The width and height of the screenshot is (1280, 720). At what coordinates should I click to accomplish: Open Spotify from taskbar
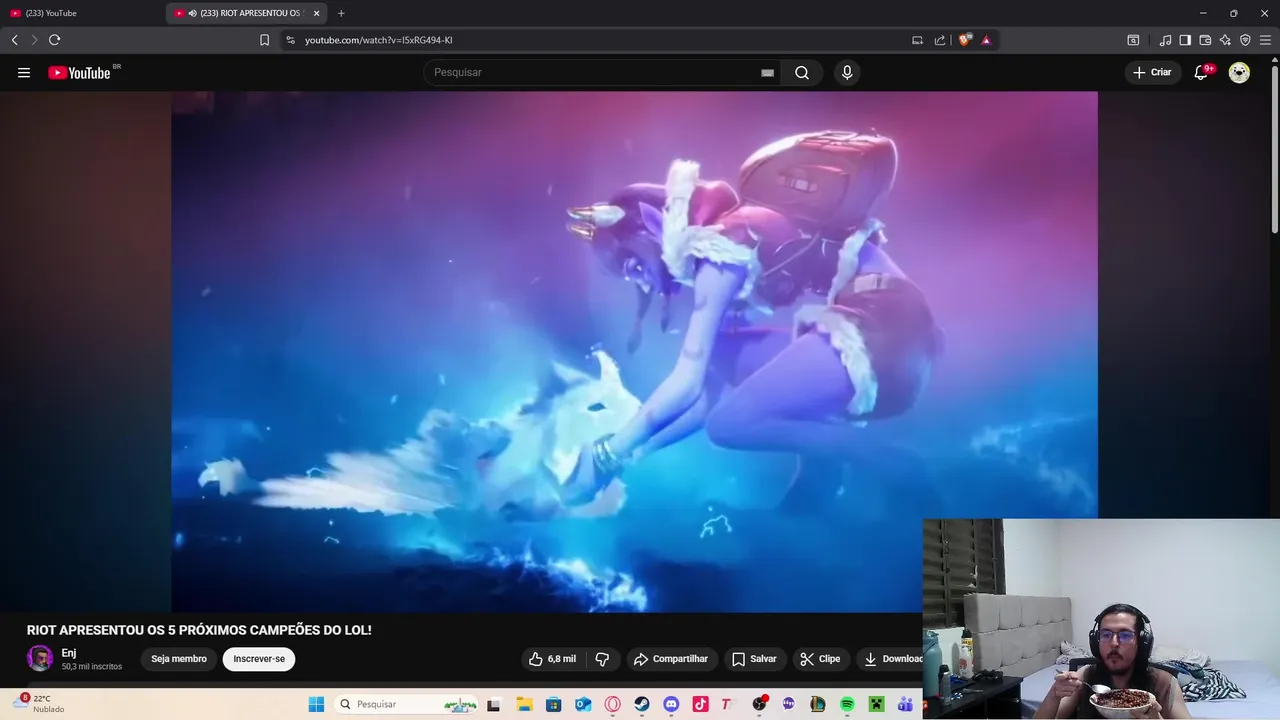pyautogui.click(x=847, y=704)
